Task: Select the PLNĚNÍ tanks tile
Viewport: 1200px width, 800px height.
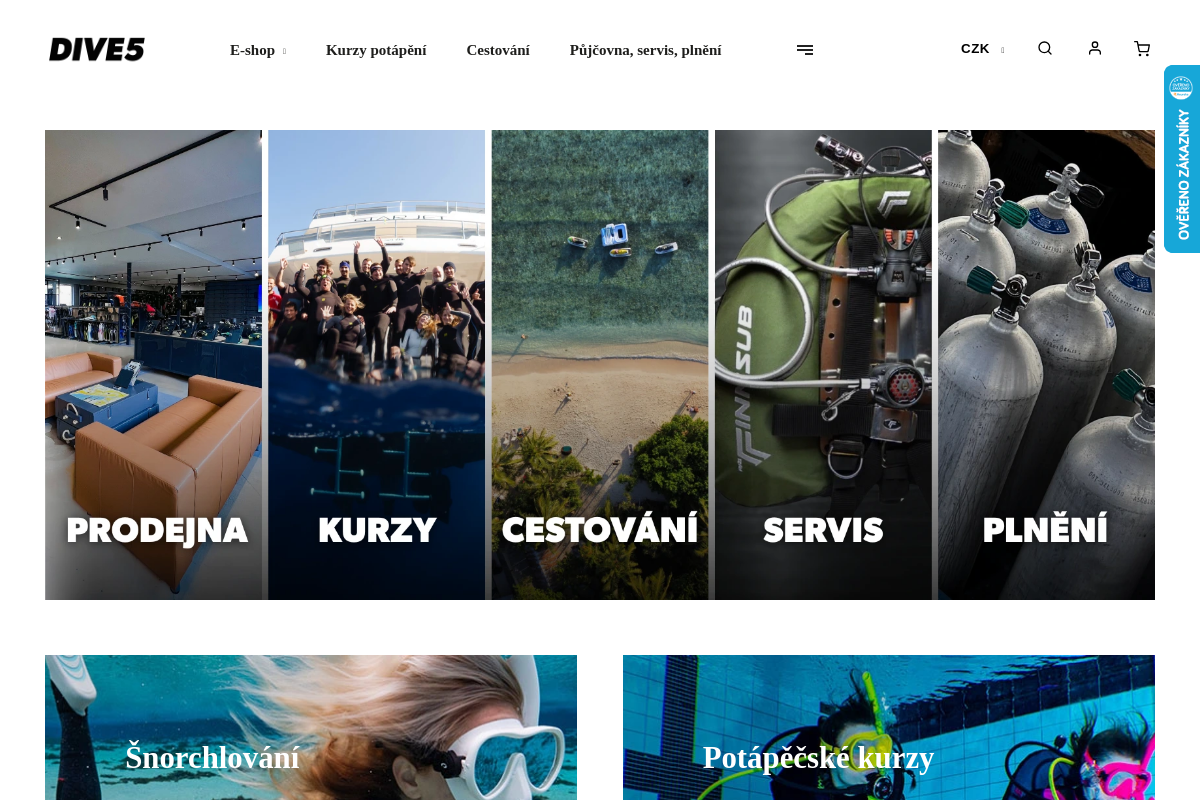Action: tap(1046, 365)
